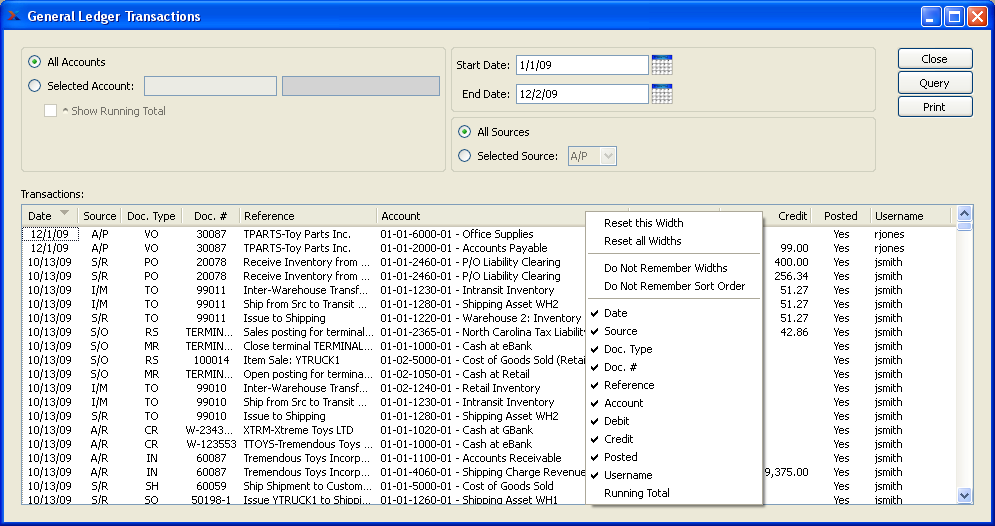This screenshot has width=995, height=526.
Task: Click into the Start Date field
Action: click(581, 65)
